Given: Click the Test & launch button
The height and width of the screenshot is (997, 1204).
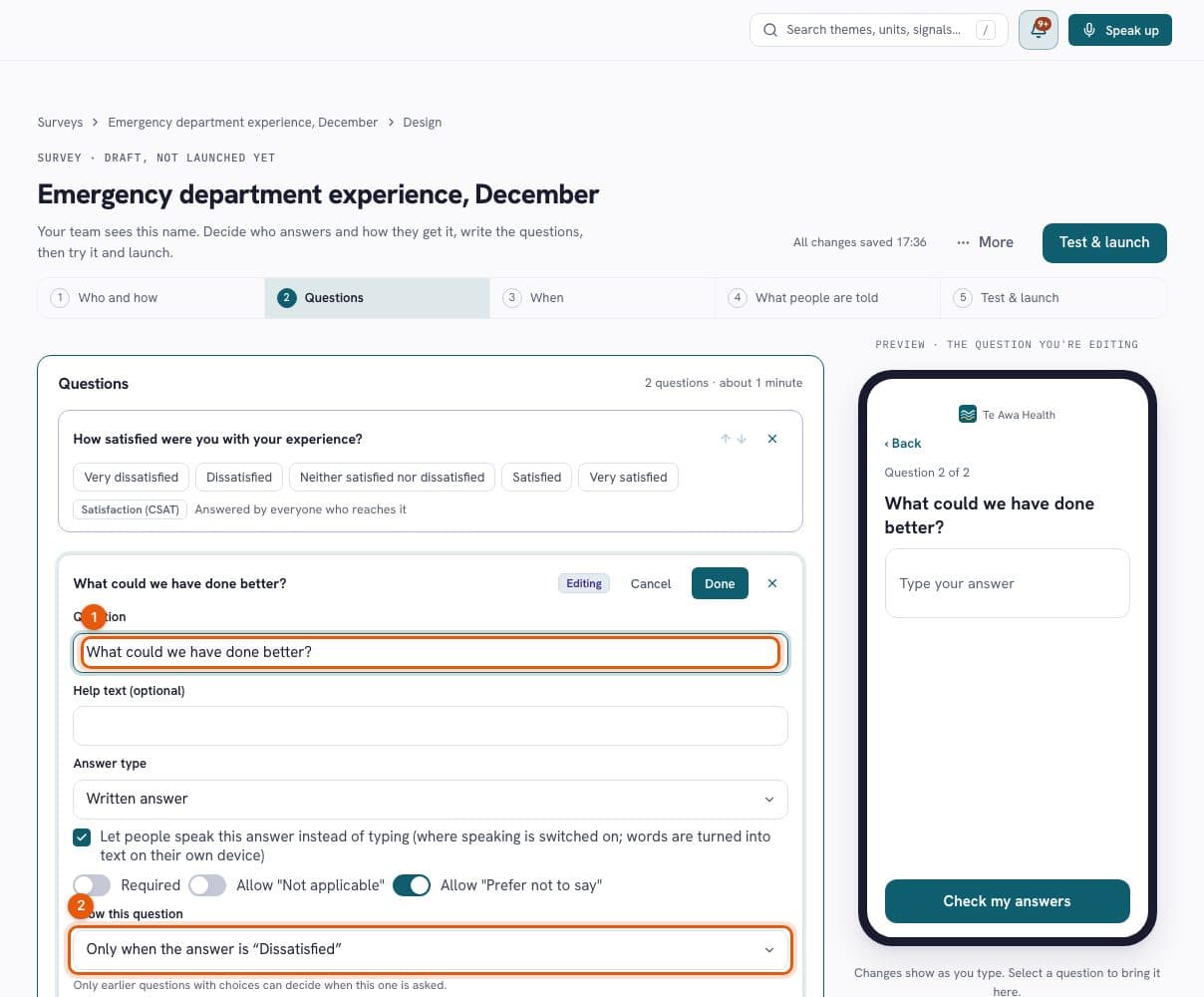Looking at the screenshot, I should point(1104,243).
